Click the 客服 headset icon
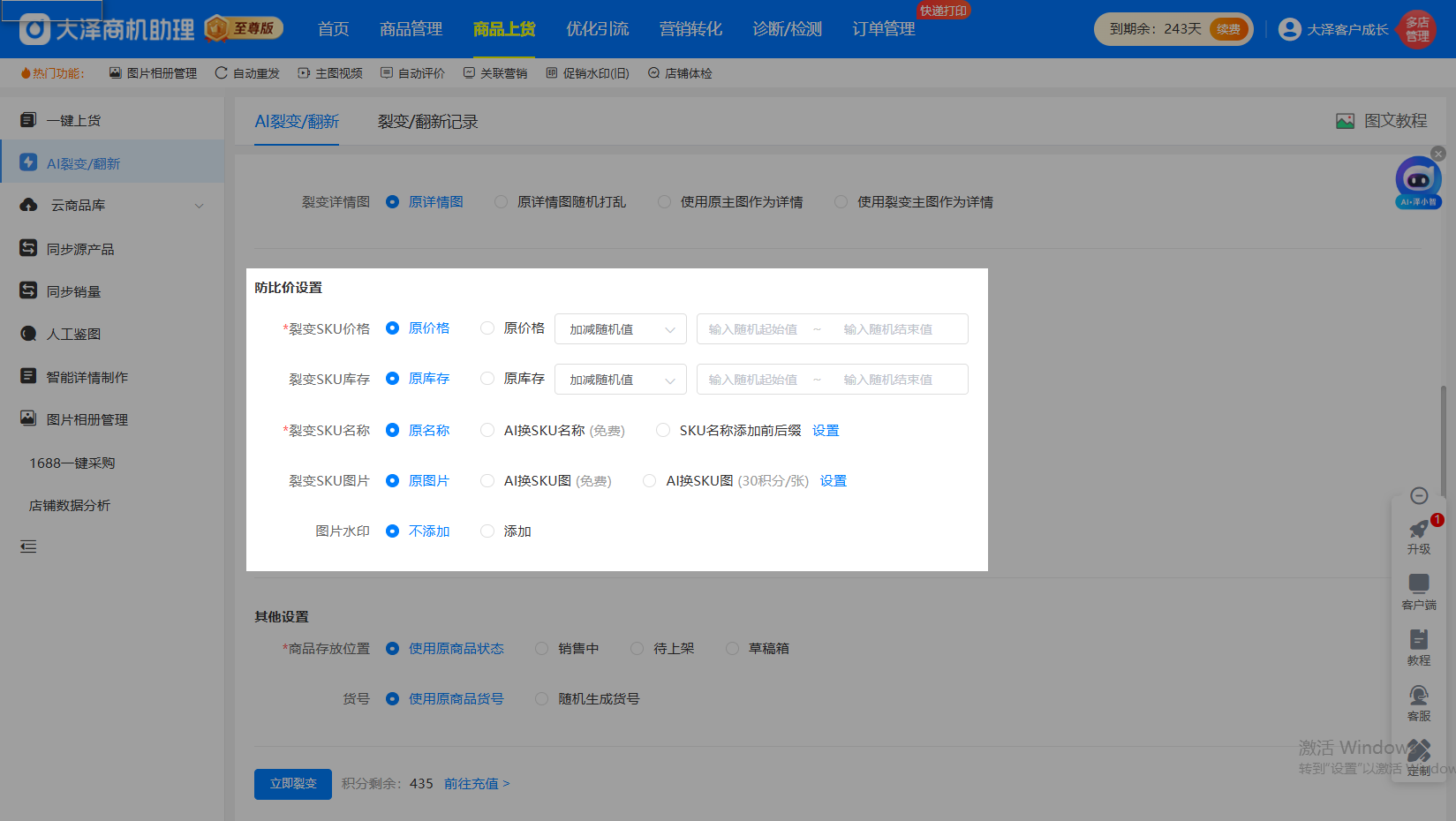Viewport: 1456px width, 821px height. pos(1418,696)
